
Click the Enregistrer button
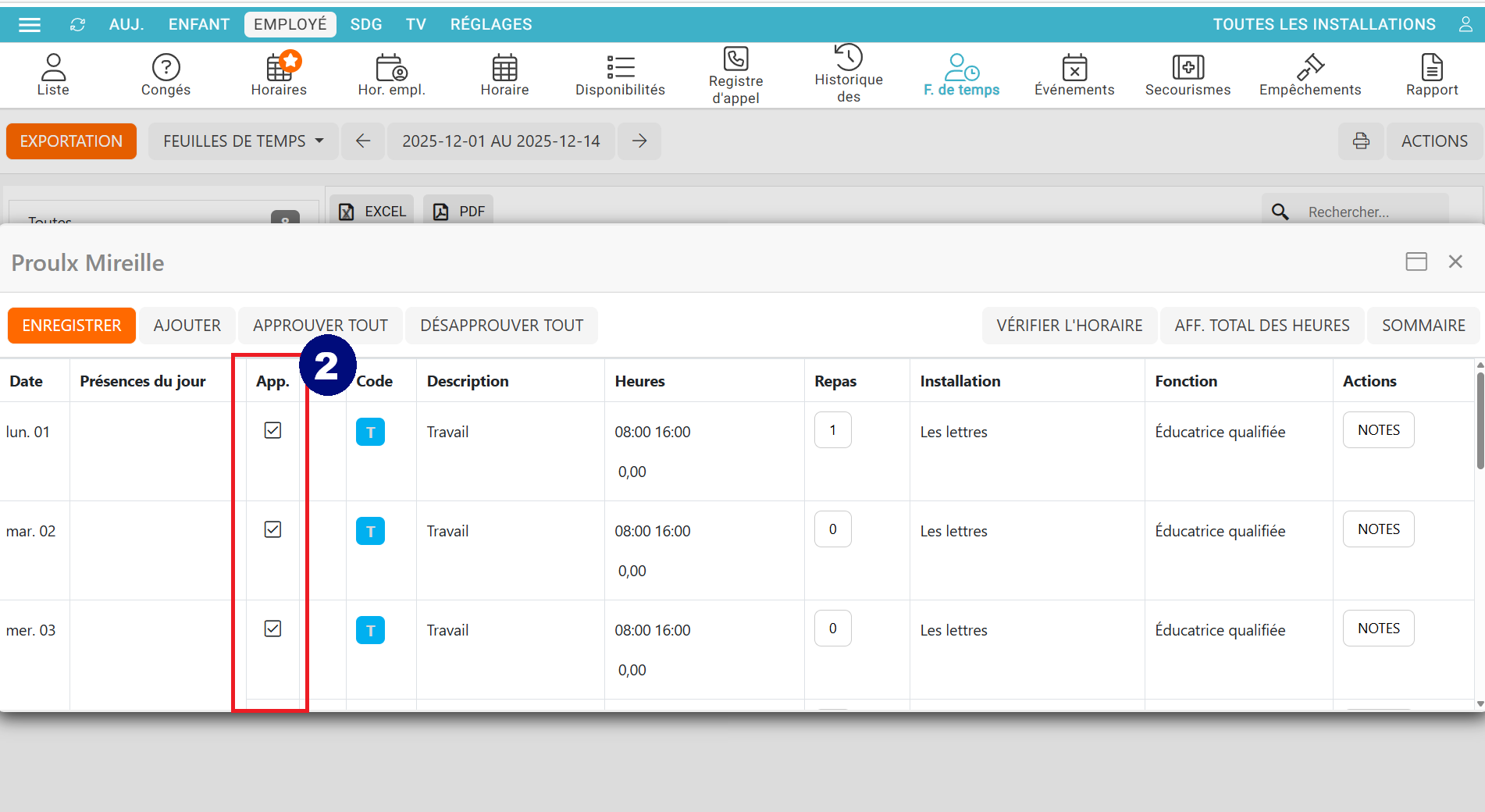[72, 326]
